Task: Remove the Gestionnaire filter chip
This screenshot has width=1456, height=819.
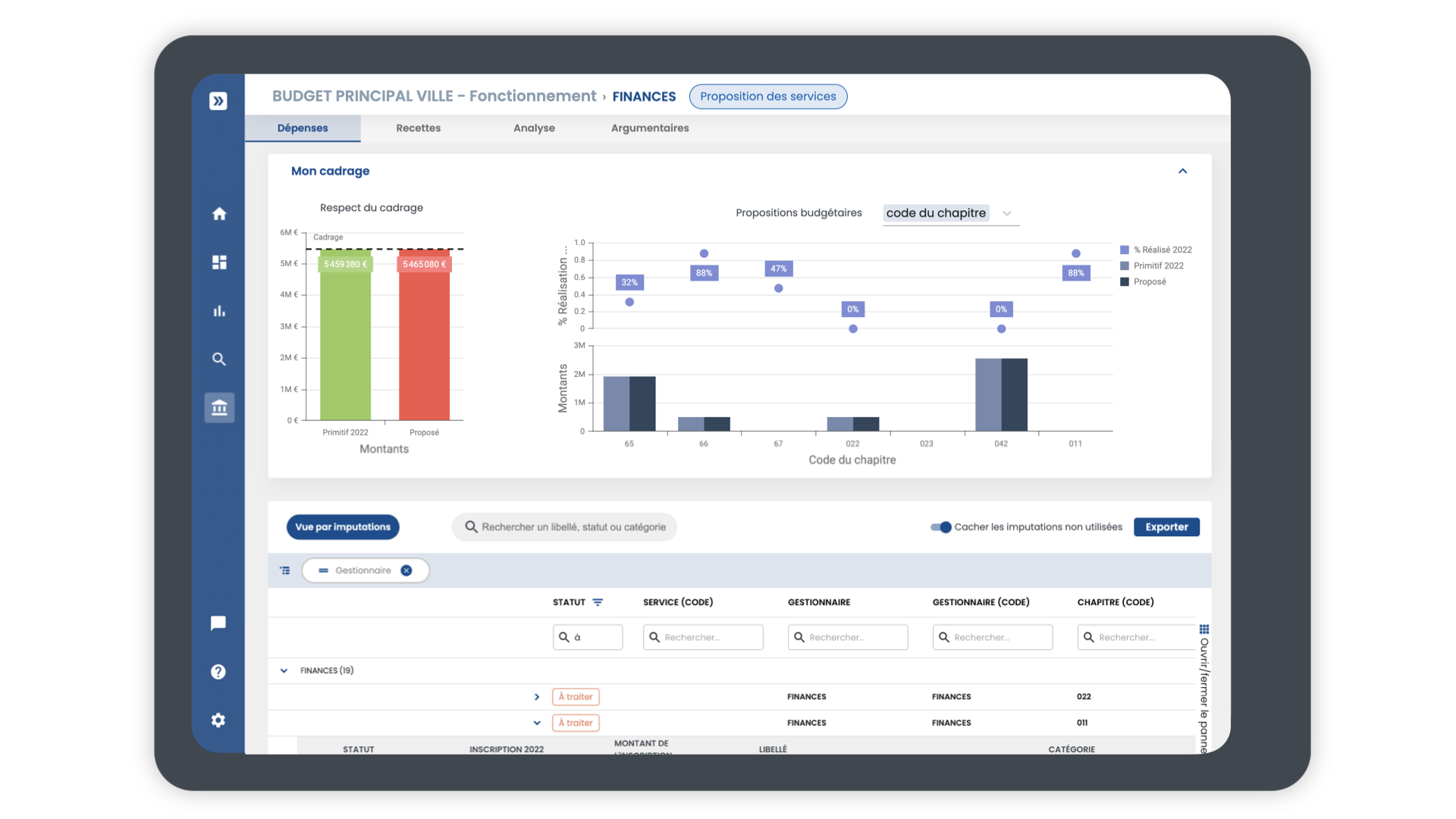Action: pos(406,570)
